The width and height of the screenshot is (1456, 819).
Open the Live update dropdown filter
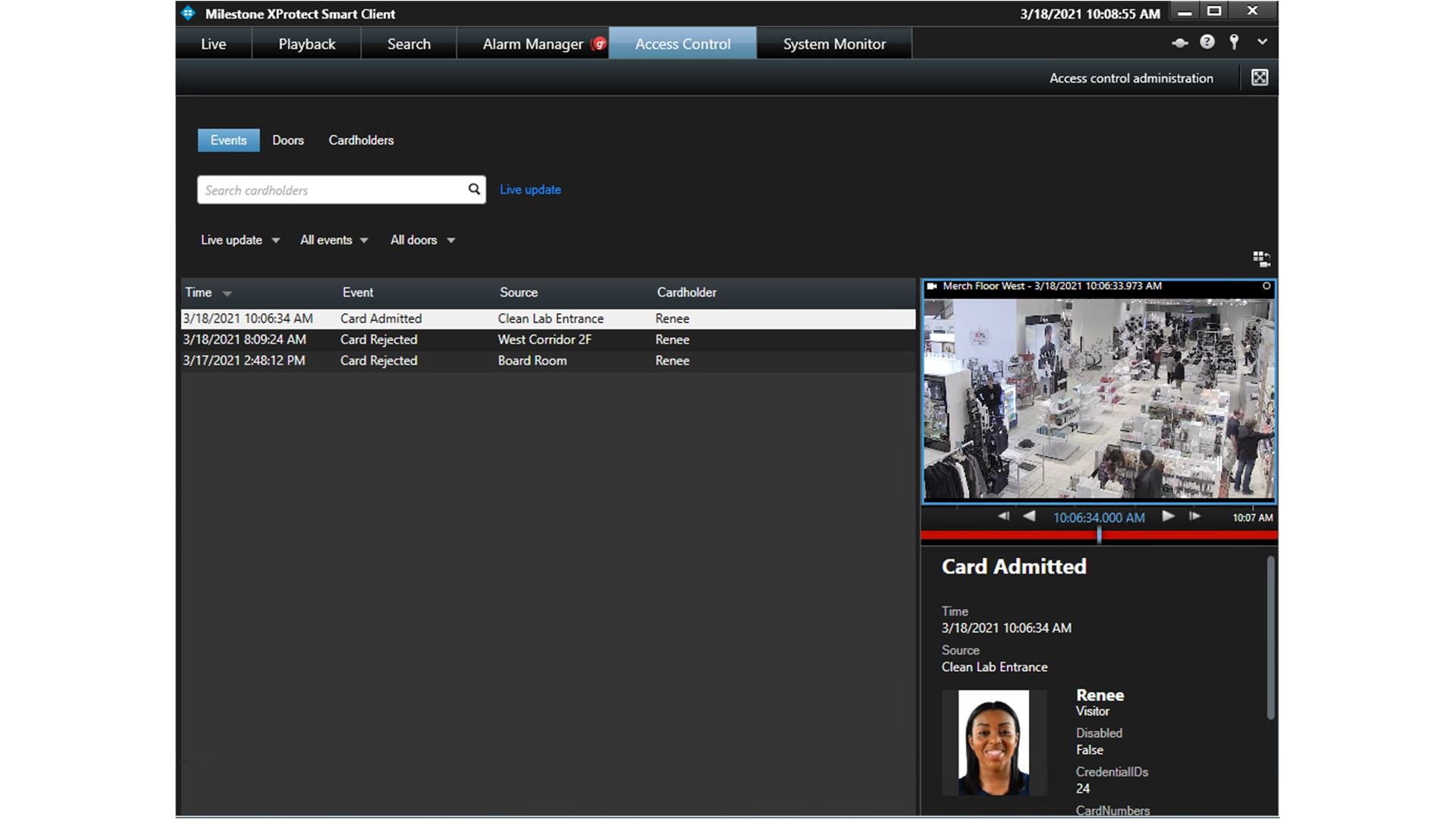[240, 240]
